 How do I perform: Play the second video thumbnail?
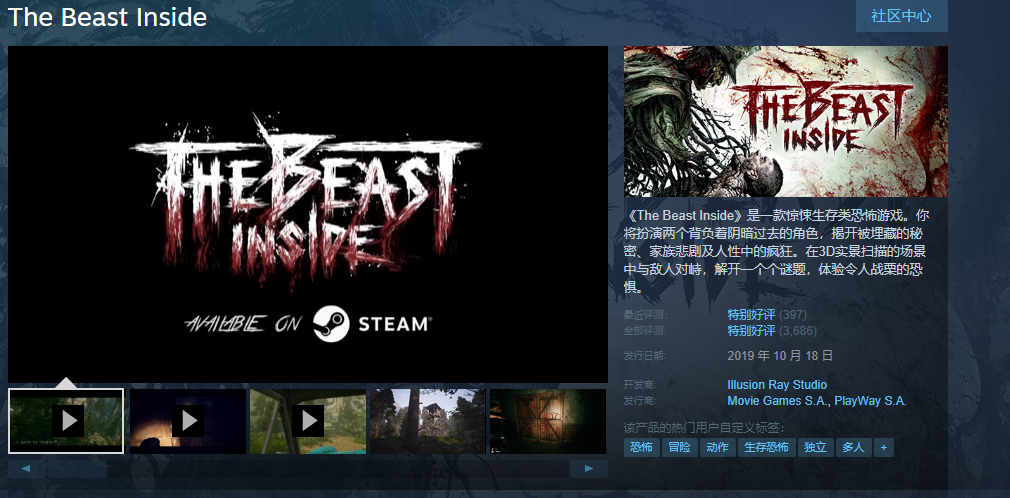click(x=187, y=421)
